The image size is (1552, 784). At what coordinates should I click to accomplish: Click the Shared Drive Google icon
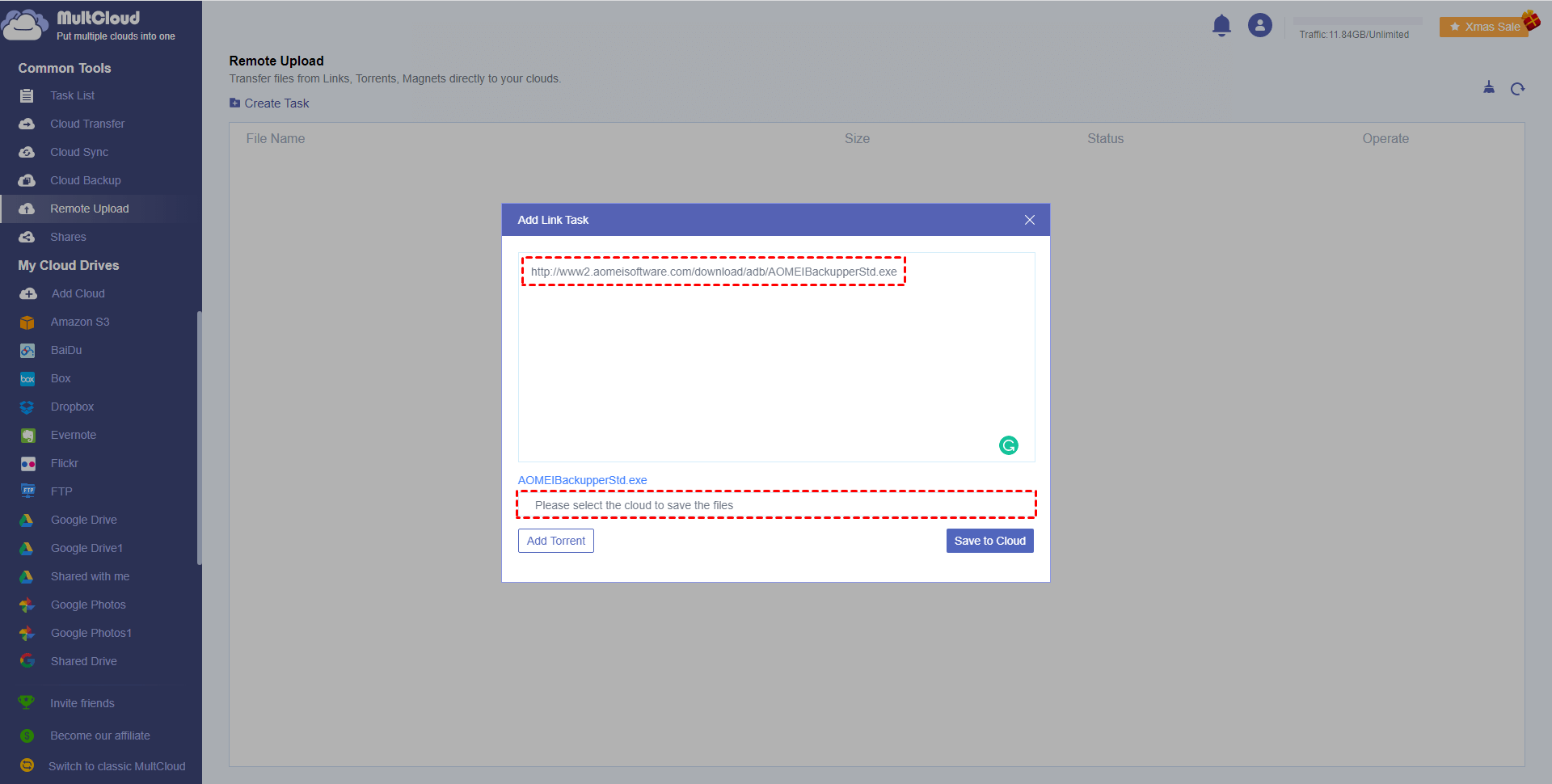point(27,661)
